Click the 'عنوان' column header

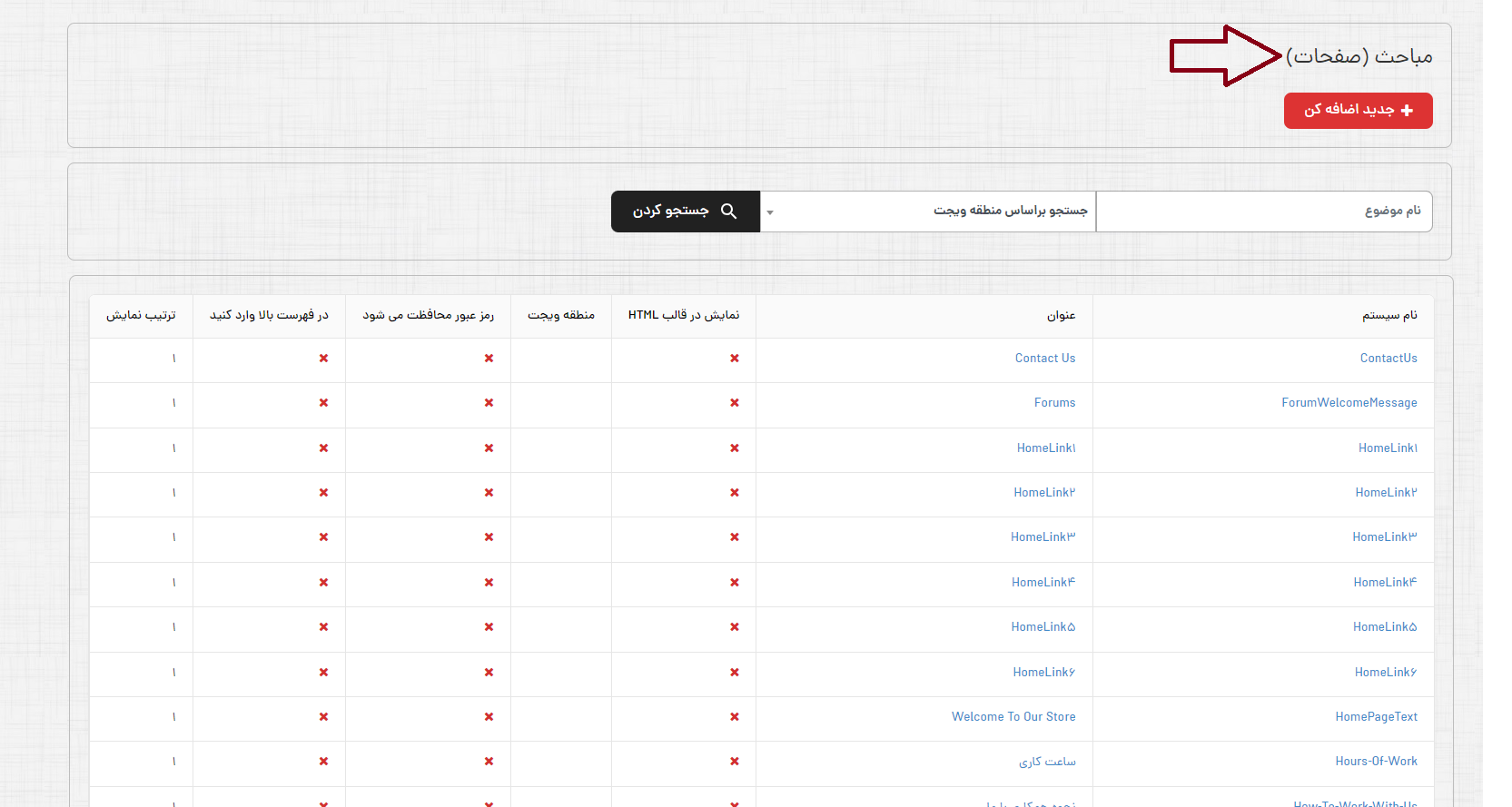(1060, 316)
